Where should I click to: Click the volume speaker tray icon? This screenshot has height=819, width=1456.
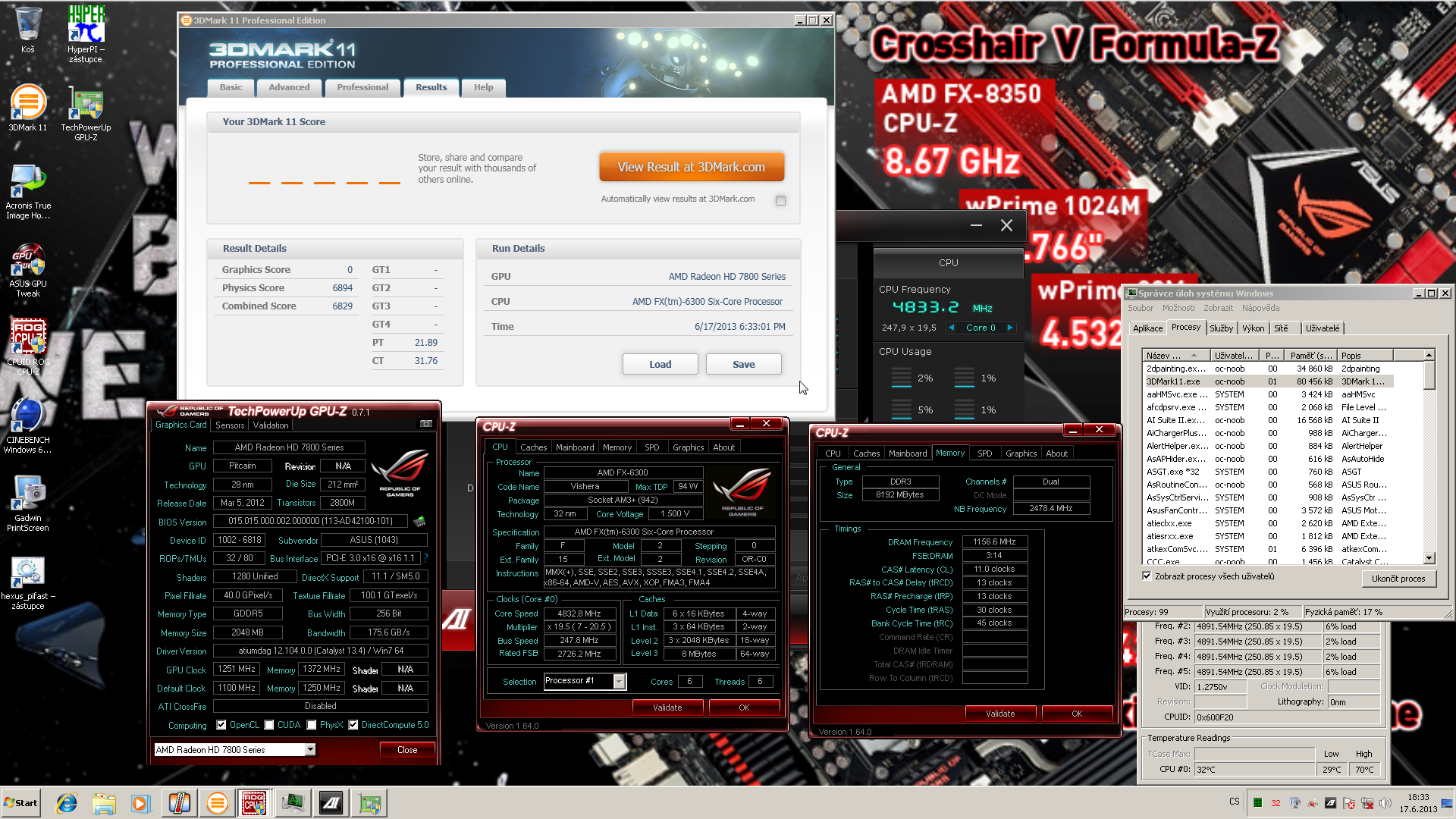point(1385,803)
